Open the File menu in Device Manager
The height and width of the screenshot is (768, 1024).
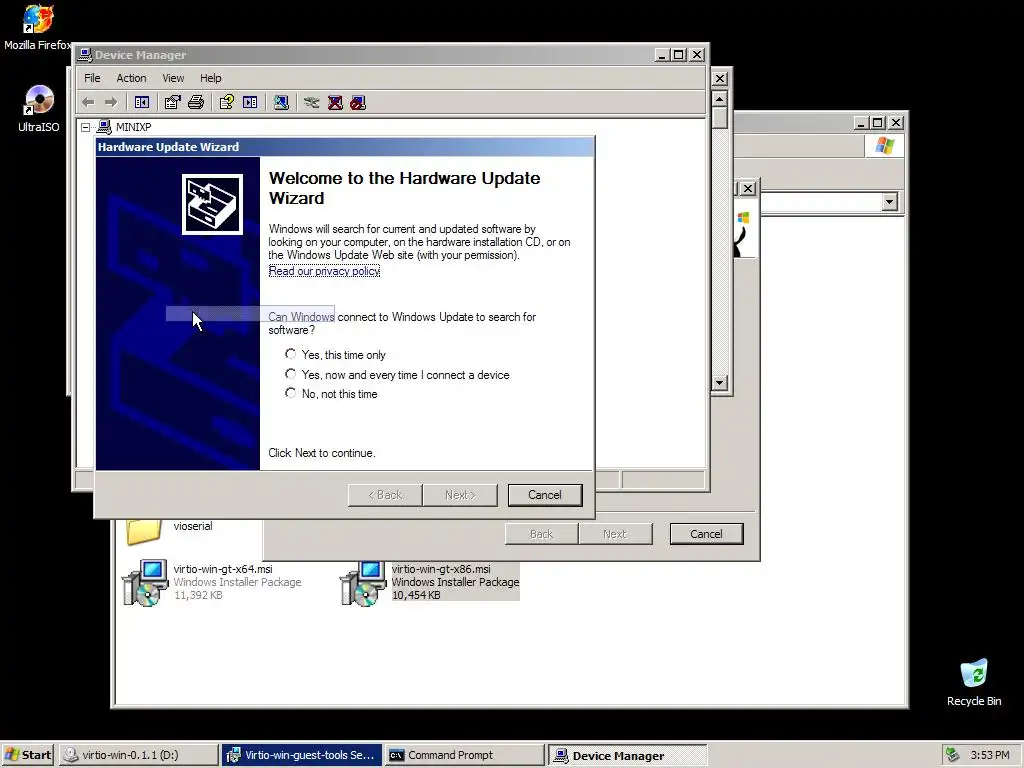point(92,78)
